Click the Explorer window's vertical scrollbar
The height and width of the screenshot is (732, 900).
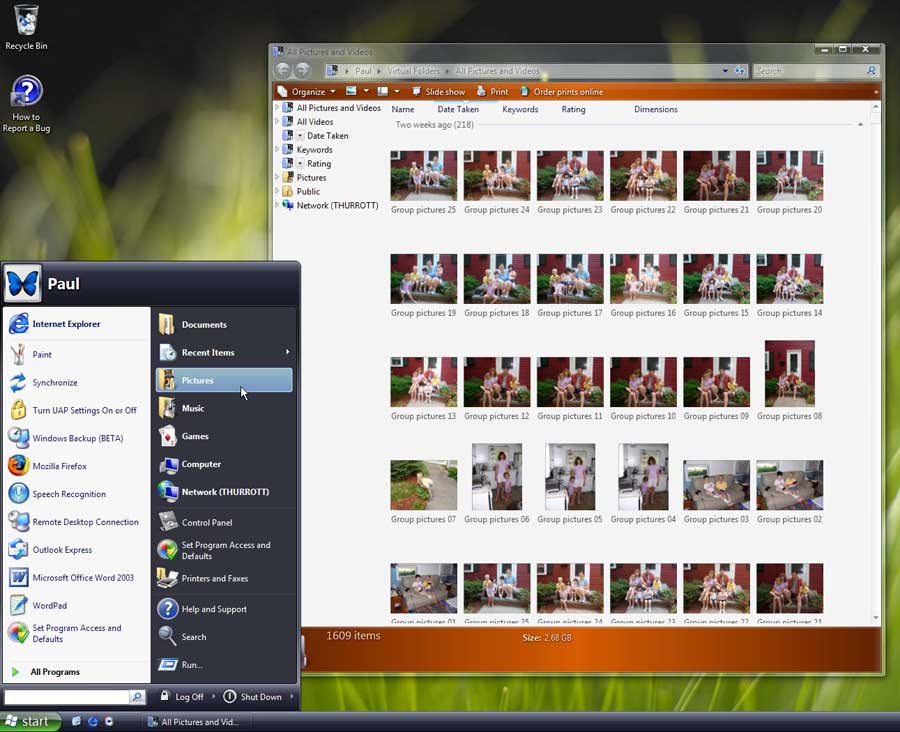point(876,350)
